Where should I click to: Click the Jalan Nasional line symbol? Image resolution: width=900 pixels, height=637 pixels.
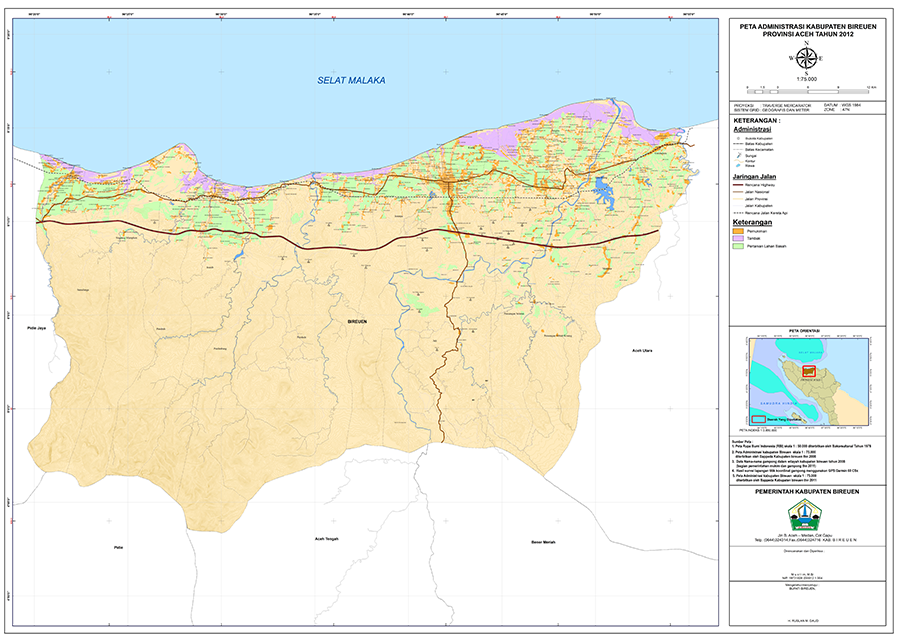tap(738, 194)
